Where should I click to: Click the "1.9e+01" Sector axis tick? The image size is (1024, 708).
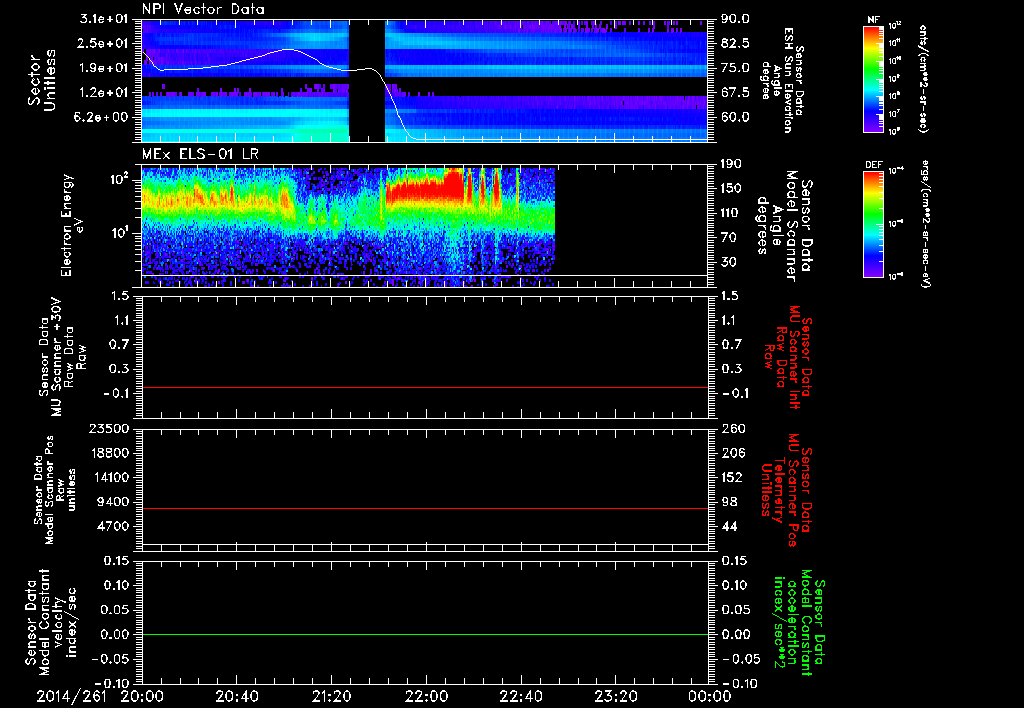104,68
